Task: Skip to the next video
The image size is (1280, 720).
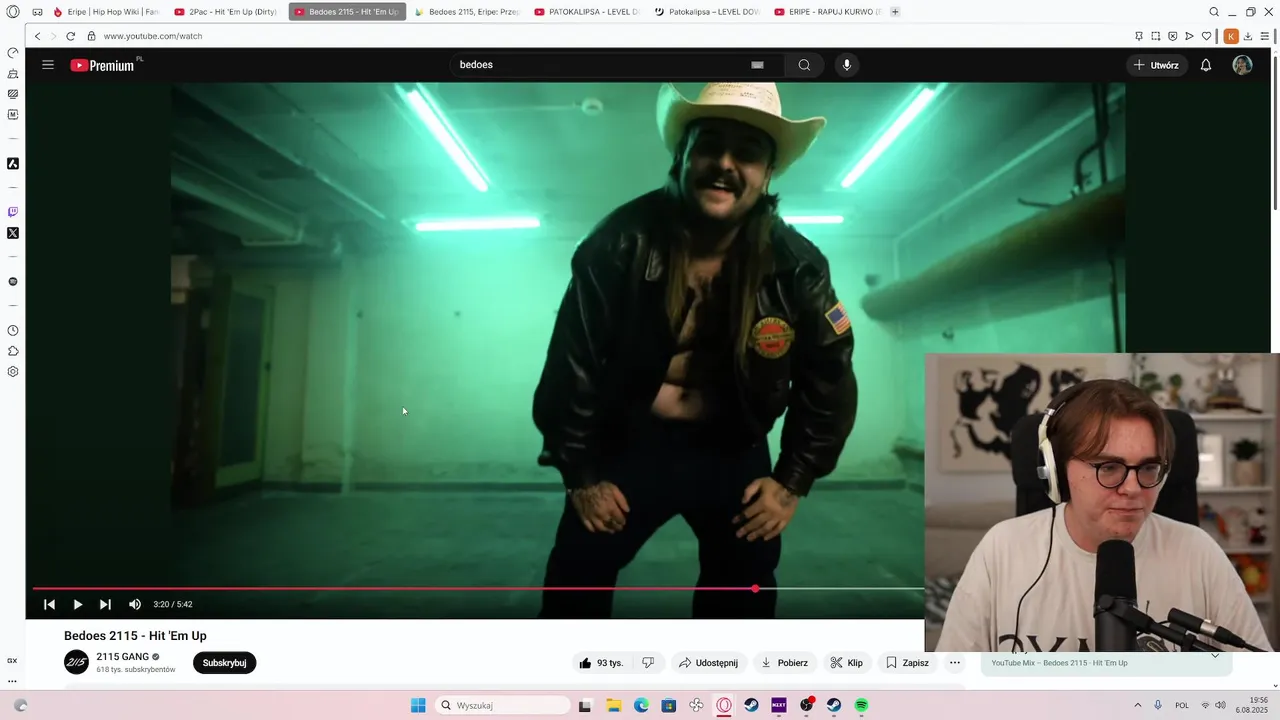Action: coord(105,604)
